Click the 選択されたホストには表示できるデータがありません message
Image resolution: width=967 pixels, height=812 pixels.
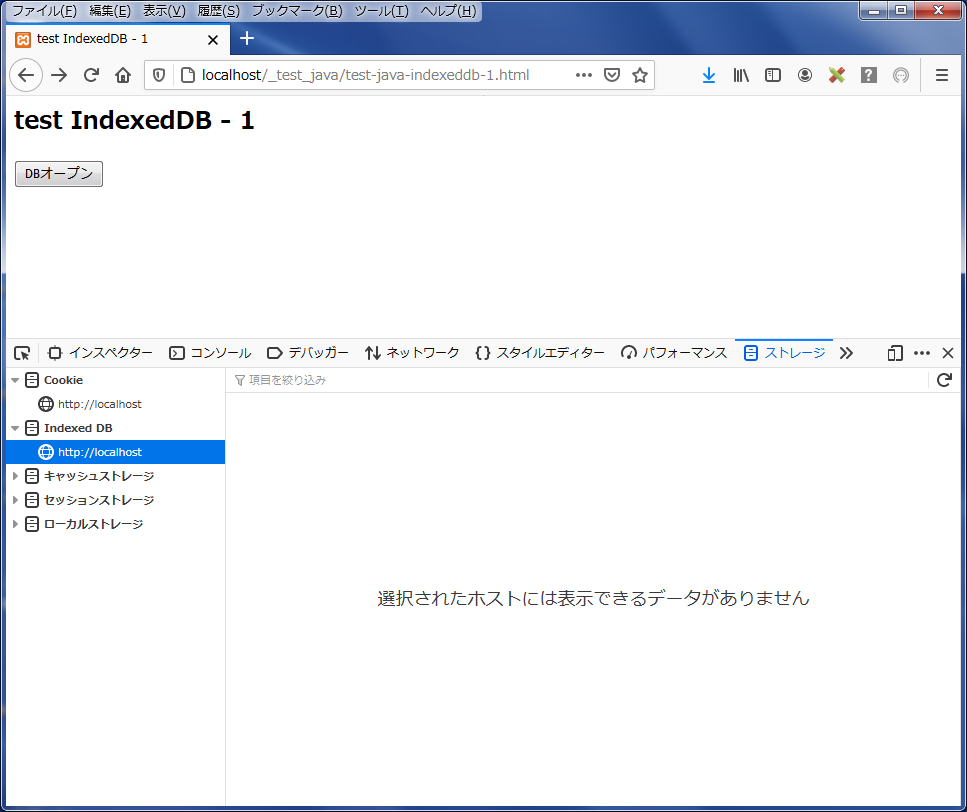(593, 598)
